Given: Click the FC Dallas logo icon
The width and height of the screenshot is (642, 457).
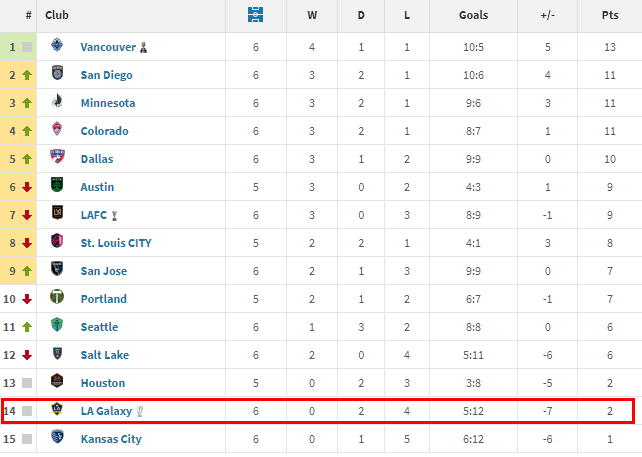Looking at the screenshot, I should [x=57, y=156].
